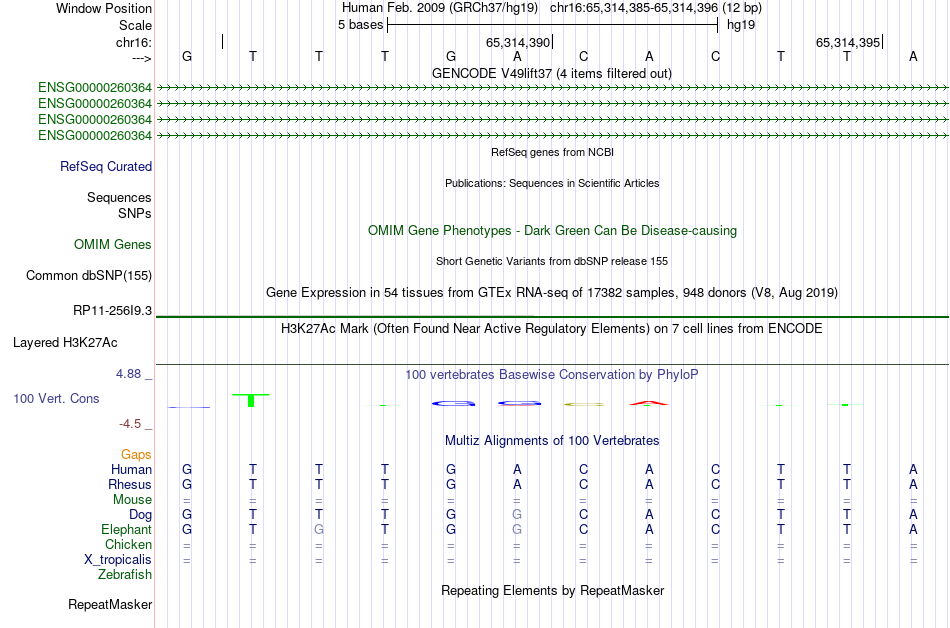Click the chr16: ruler label
This screenshot has width=950, height=628.
coord(133,42)
